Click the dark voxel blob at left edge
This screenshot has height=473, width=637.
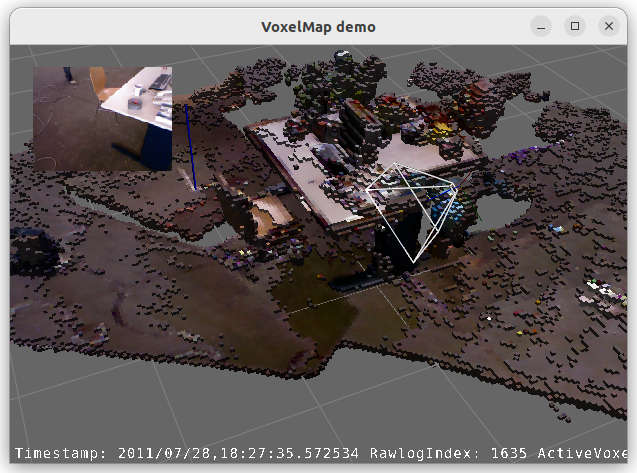[x=30, y=248]
